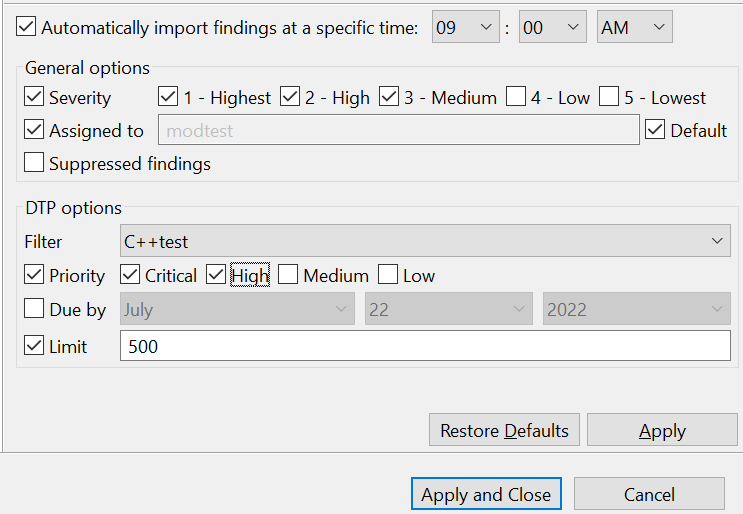Screen dimensions: 743x514
Task: Open the AM/PM dropdown
Action: 634,27
